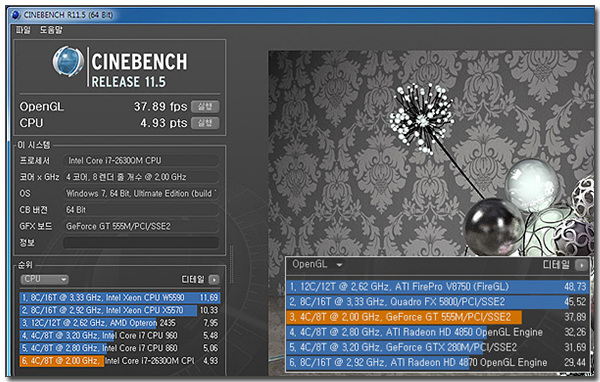
Task: Select the orange GeForce GT 555M entry
Action: click(436, 317)
